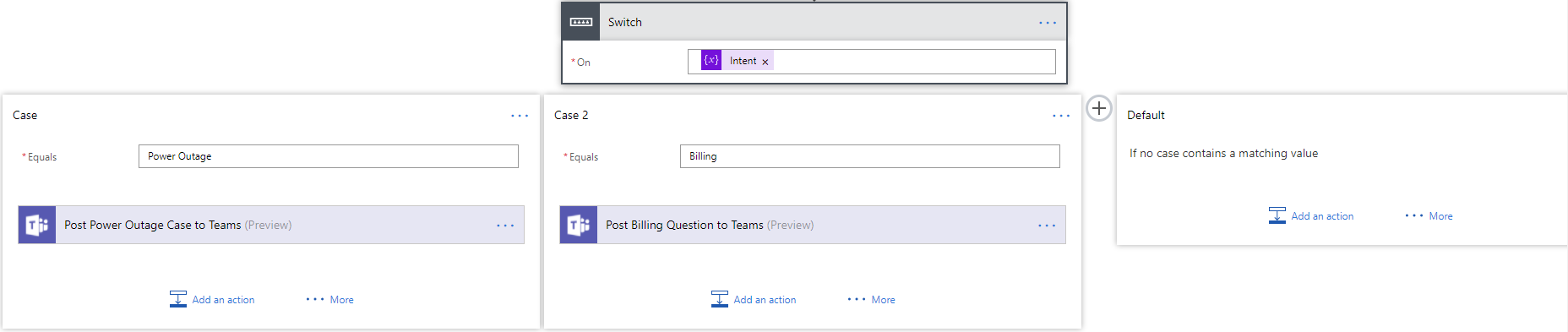
Task: Click the Billing equals field
Action: tap(870, 156)
